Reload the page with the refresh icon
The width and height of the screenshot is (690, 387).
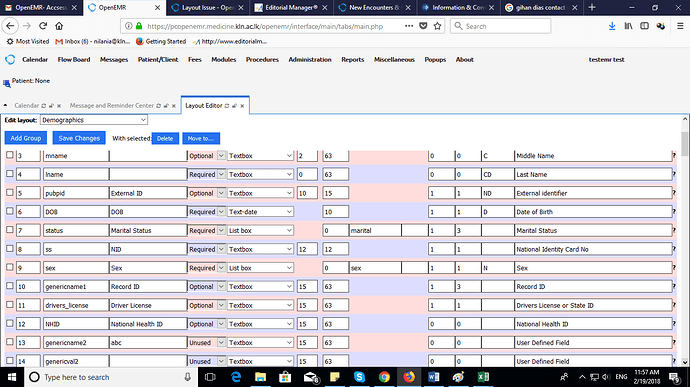[43, 26]
